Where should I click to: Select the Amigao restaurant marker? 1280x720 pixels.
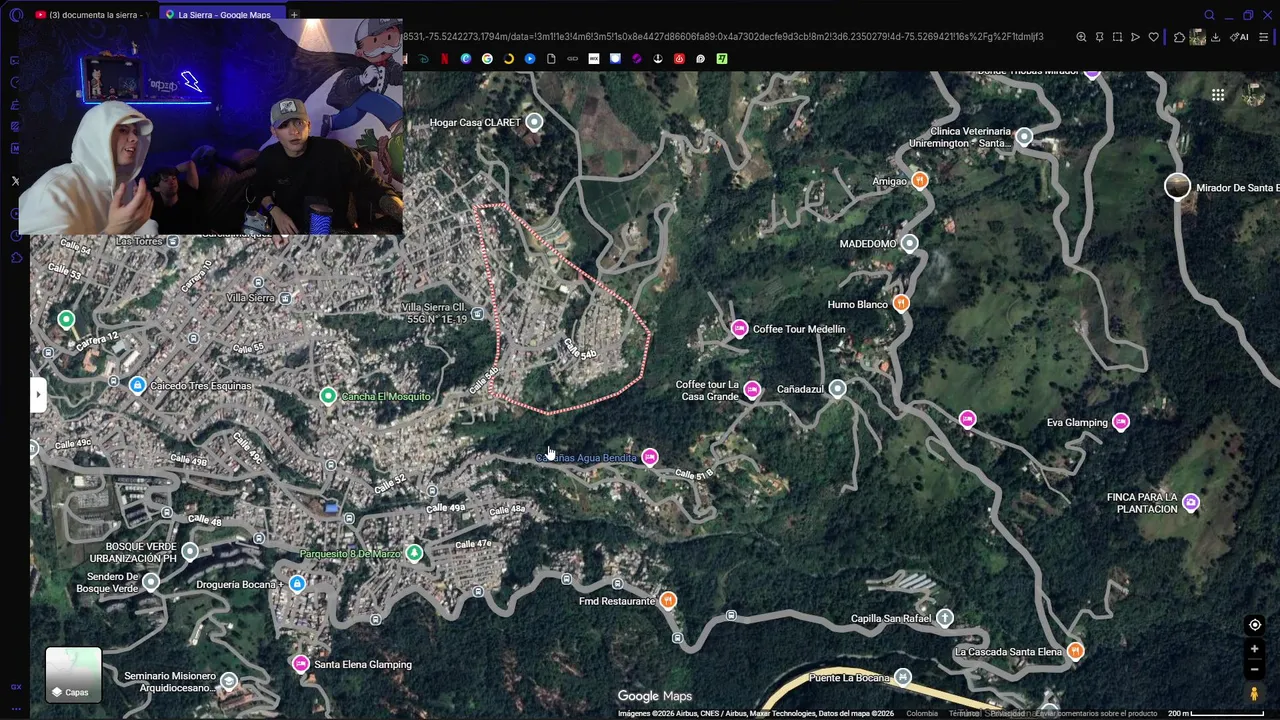[x=919, y=181]
